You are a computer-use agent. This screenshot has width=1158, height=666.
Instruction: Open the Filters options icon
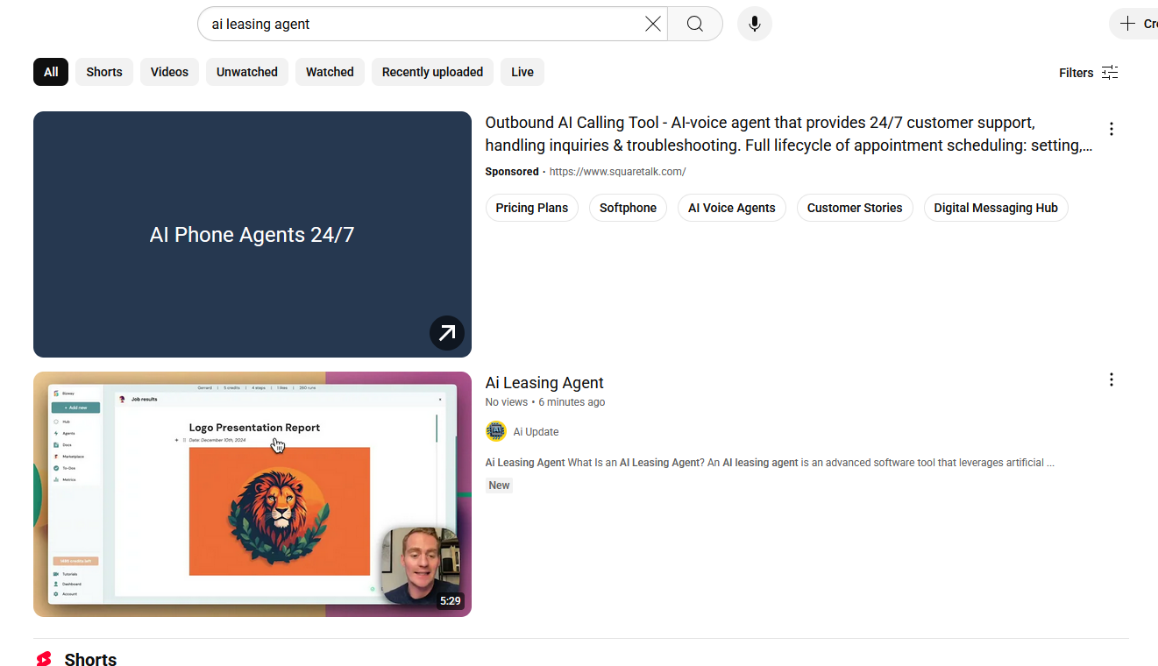(x=1109, y=72)
